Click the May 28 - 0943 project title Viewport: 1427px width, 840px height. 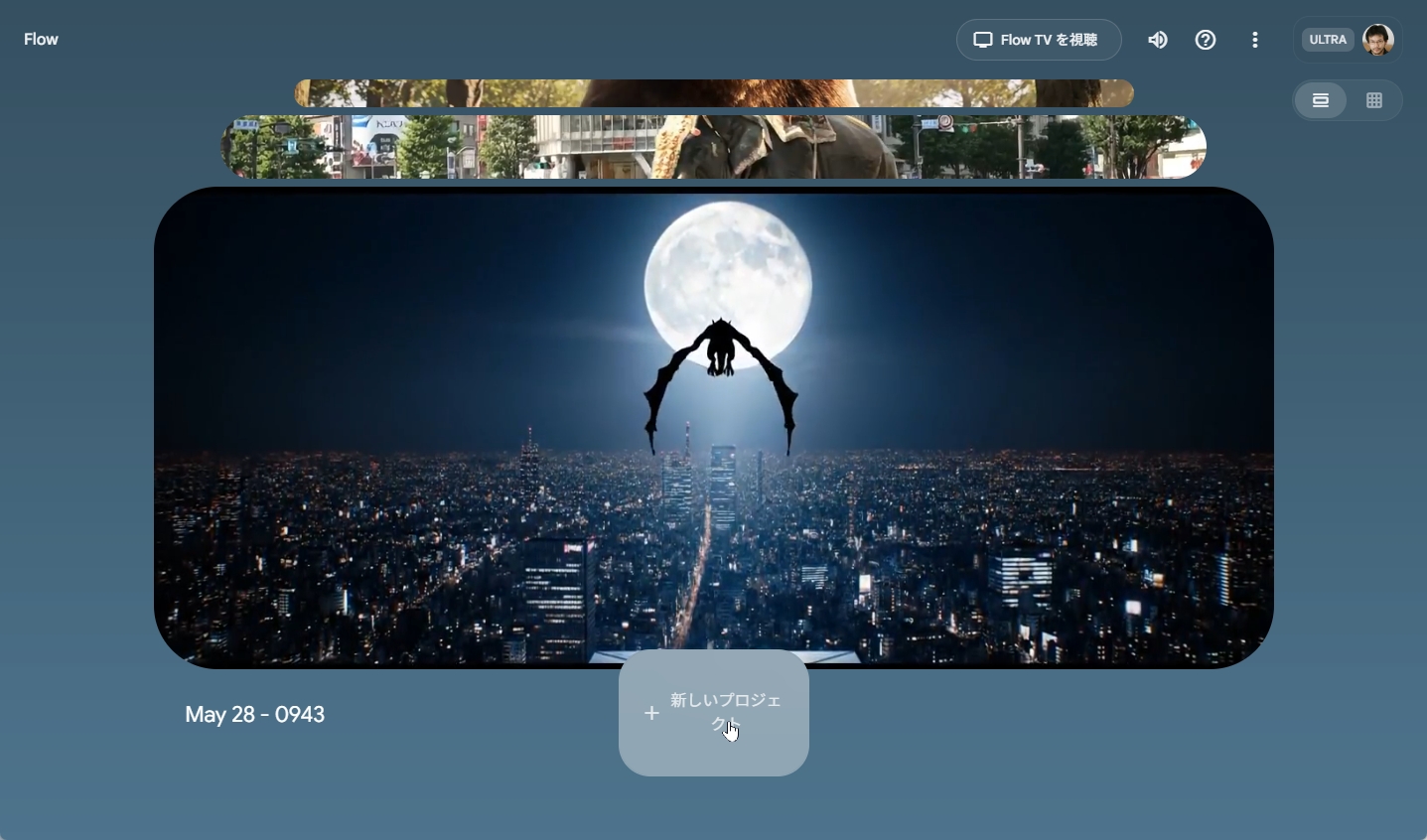point(255,715)
